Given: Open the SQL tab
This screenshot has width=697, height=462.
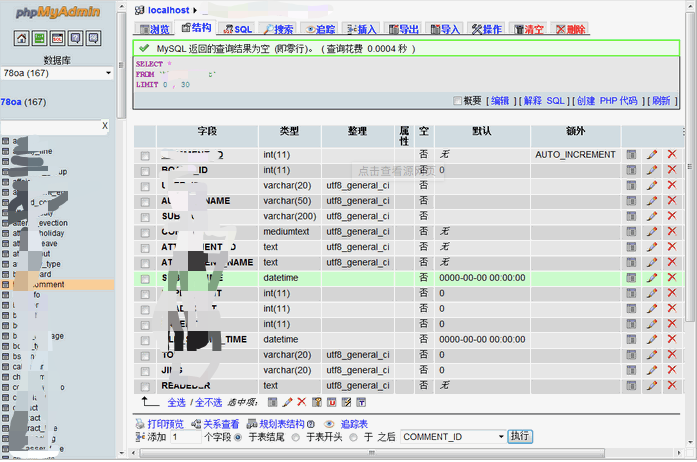Looking at the screenshot, I should [x=238, y=29].
